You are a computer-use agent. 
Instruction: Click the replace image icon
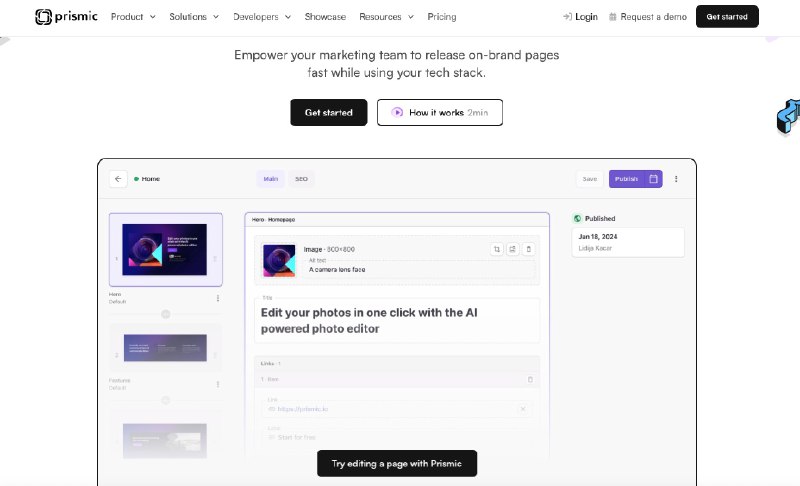coord(512,249)
